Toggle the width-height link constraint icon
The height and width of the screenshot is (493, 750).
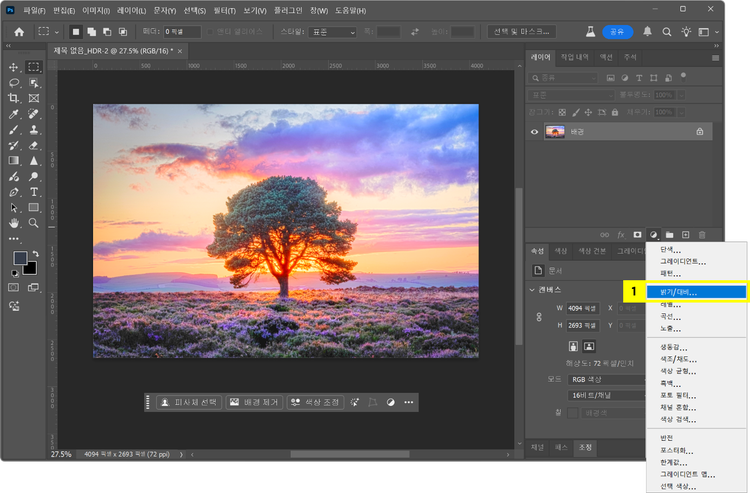tap(541, 317)
